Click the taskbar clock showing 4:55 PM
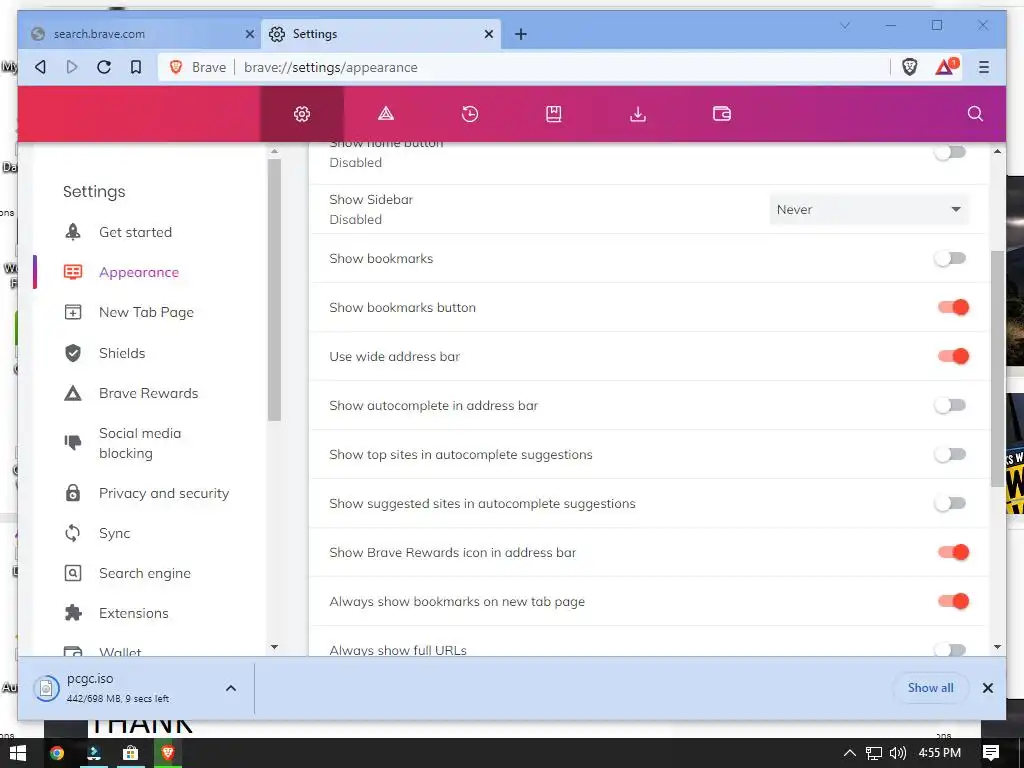1024x768 pixels. tap(940, 753)
